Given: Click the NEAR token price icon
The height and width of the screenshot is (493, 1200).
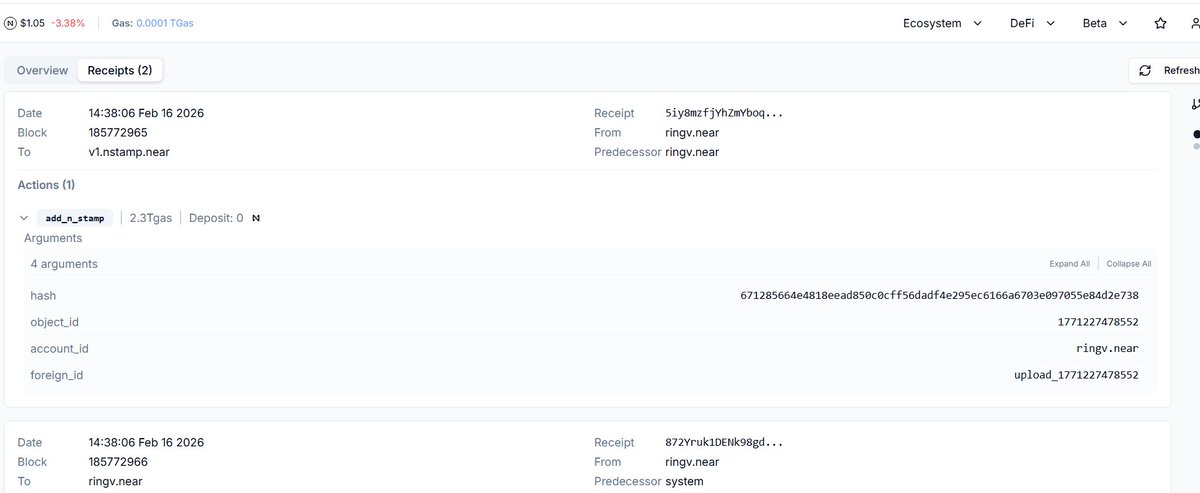Looking at the screenshot, I should click(10, 23).
